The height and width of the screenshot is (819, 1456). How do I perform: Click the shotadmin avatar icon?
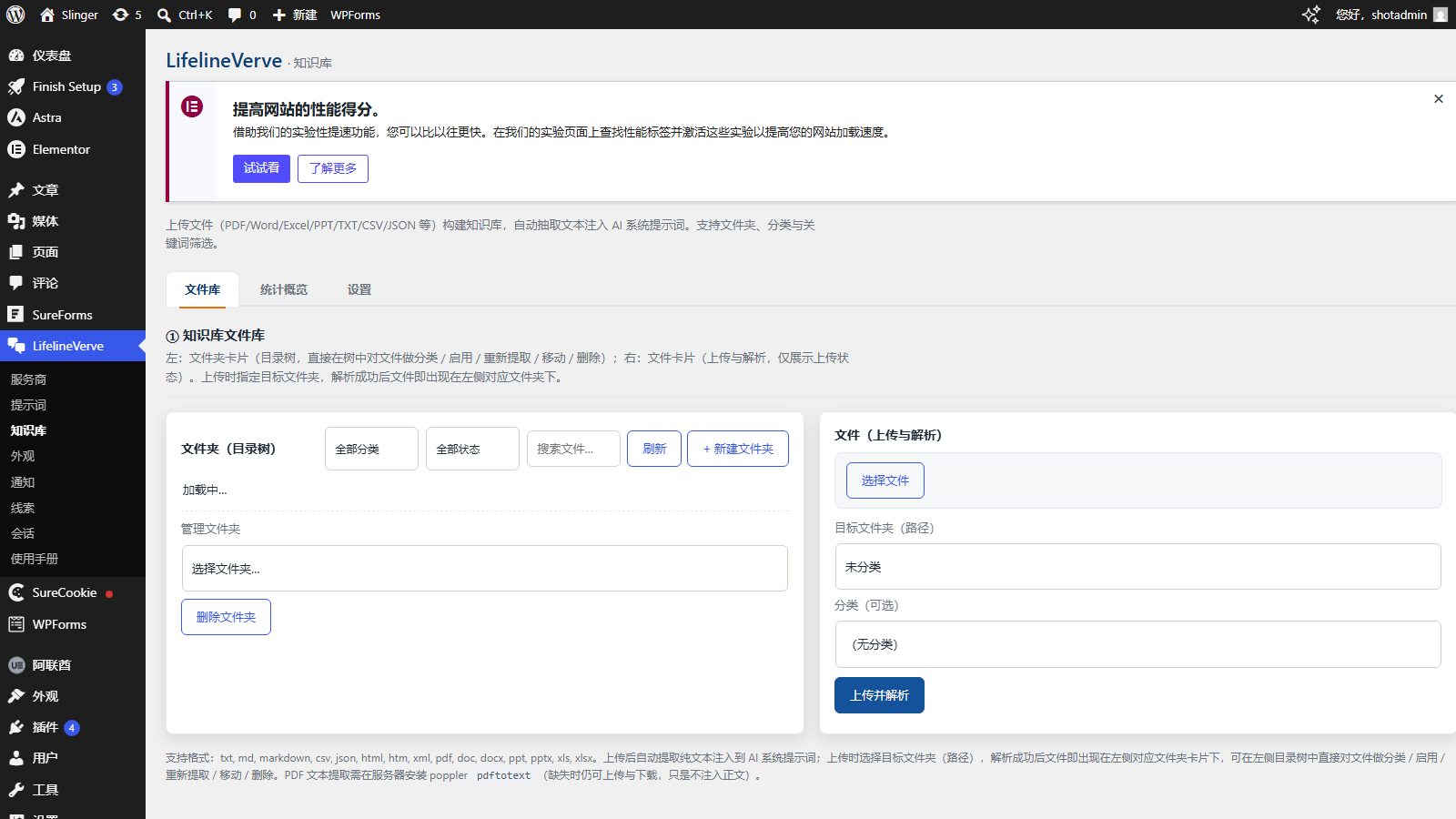pos(1441,15)
